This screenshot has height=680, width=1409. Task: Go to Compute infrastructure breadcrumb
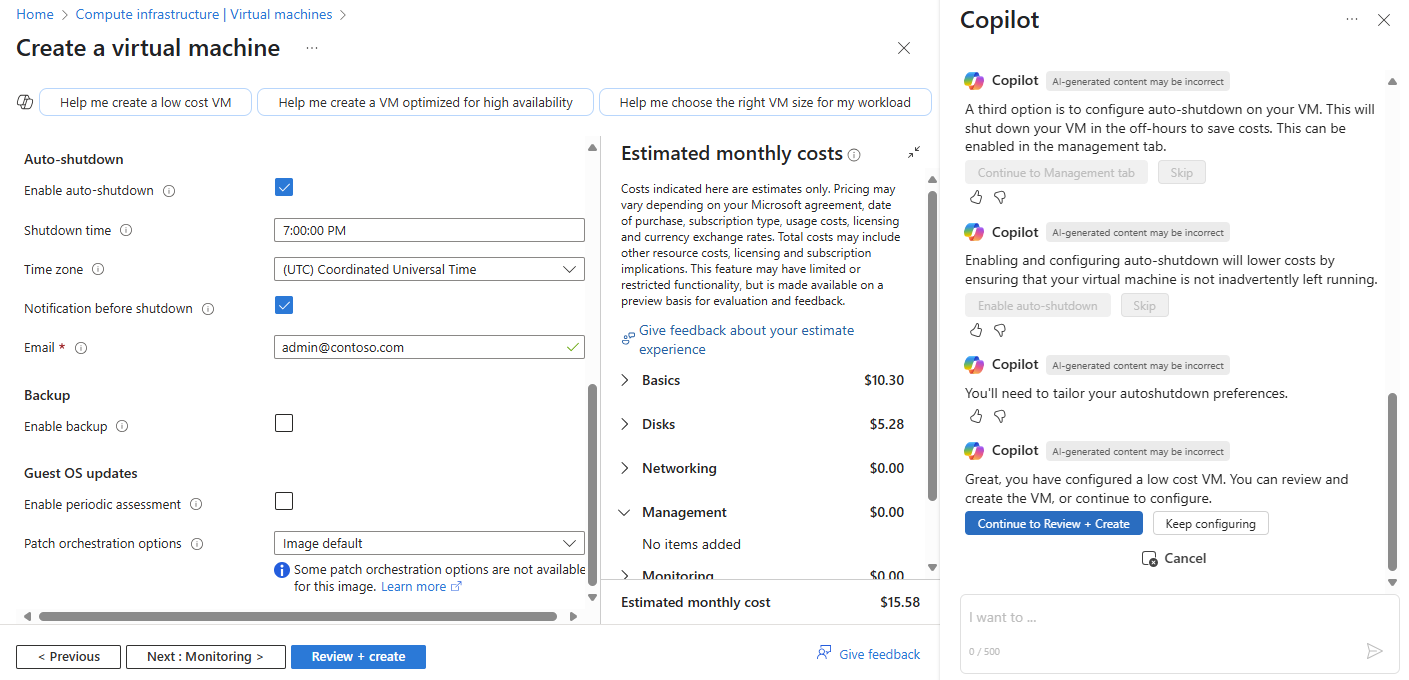point(204,15)
